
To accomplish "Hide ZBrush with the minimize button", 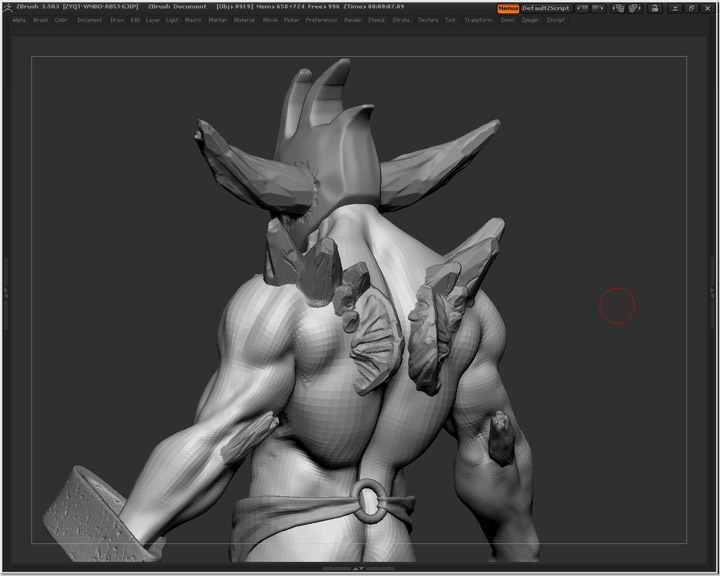I will tap(675, 8).
